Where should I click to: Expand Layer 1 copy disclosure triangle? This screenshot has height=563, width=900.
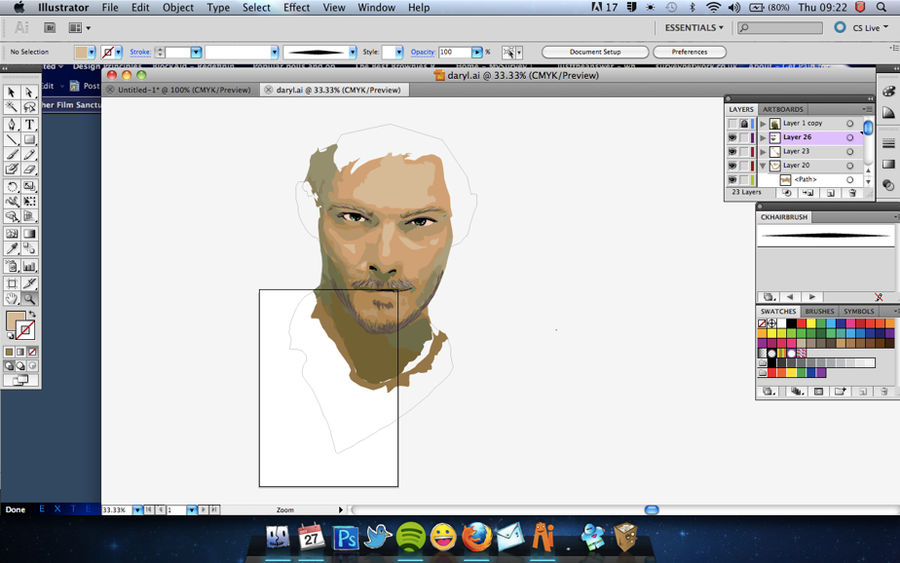763,123
